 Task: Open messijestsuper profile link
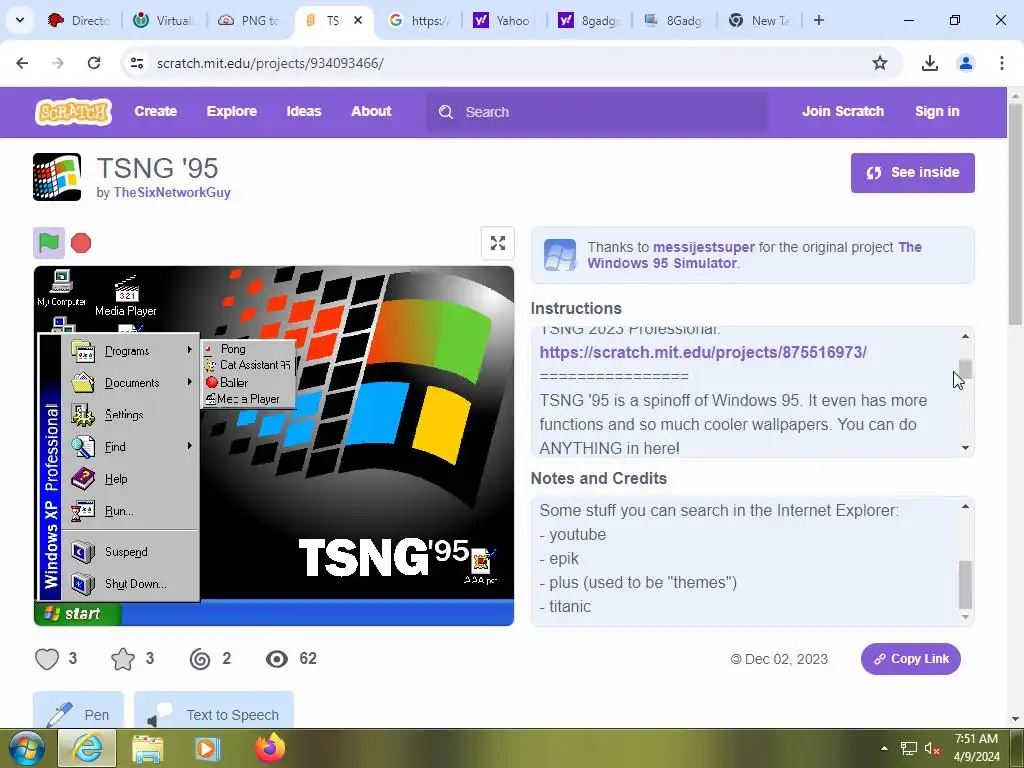pos(703,248)
